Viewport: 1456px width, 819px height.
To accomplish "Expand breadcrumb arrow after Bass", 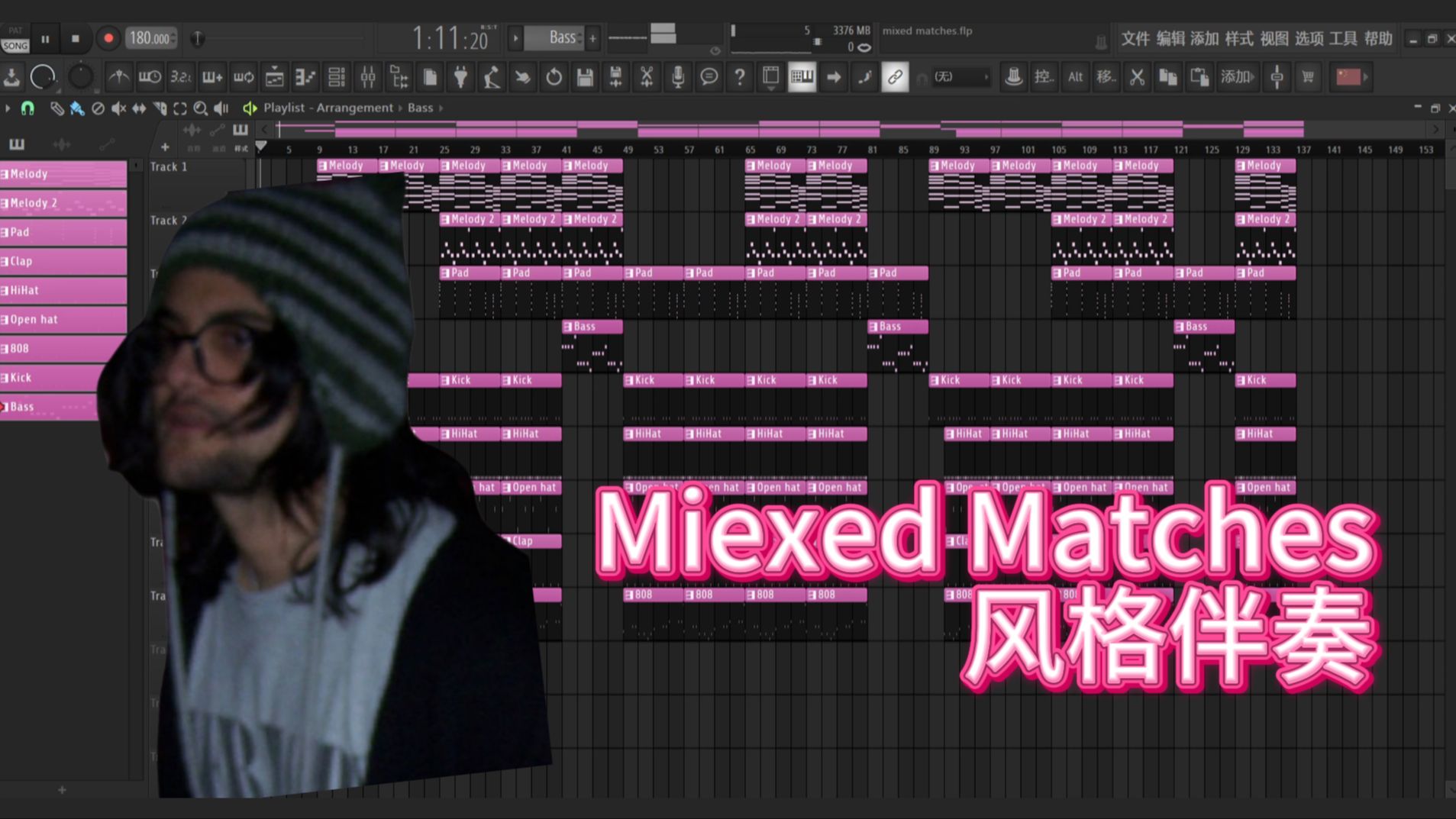I will click(x=441, y=108).
